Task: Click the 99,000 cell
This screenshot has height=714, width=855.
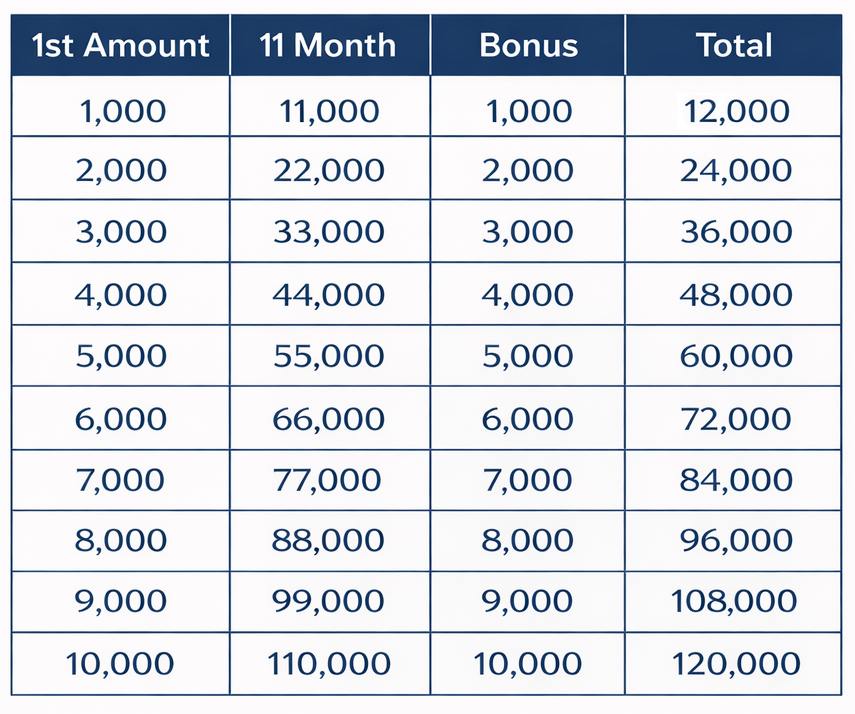Action: point(329,602)
